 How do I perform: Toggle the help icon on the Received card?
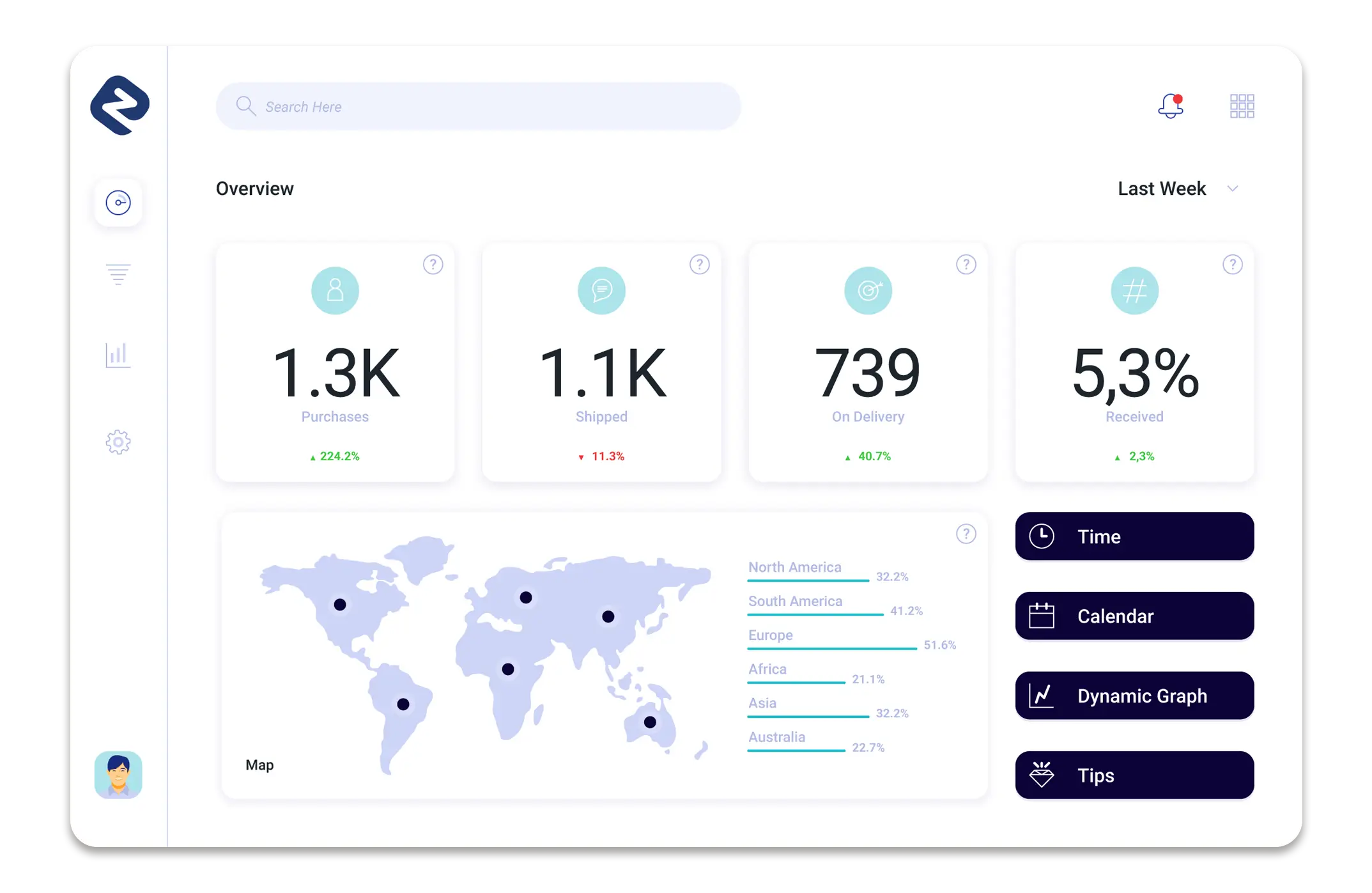click(x=1233, y=264)
